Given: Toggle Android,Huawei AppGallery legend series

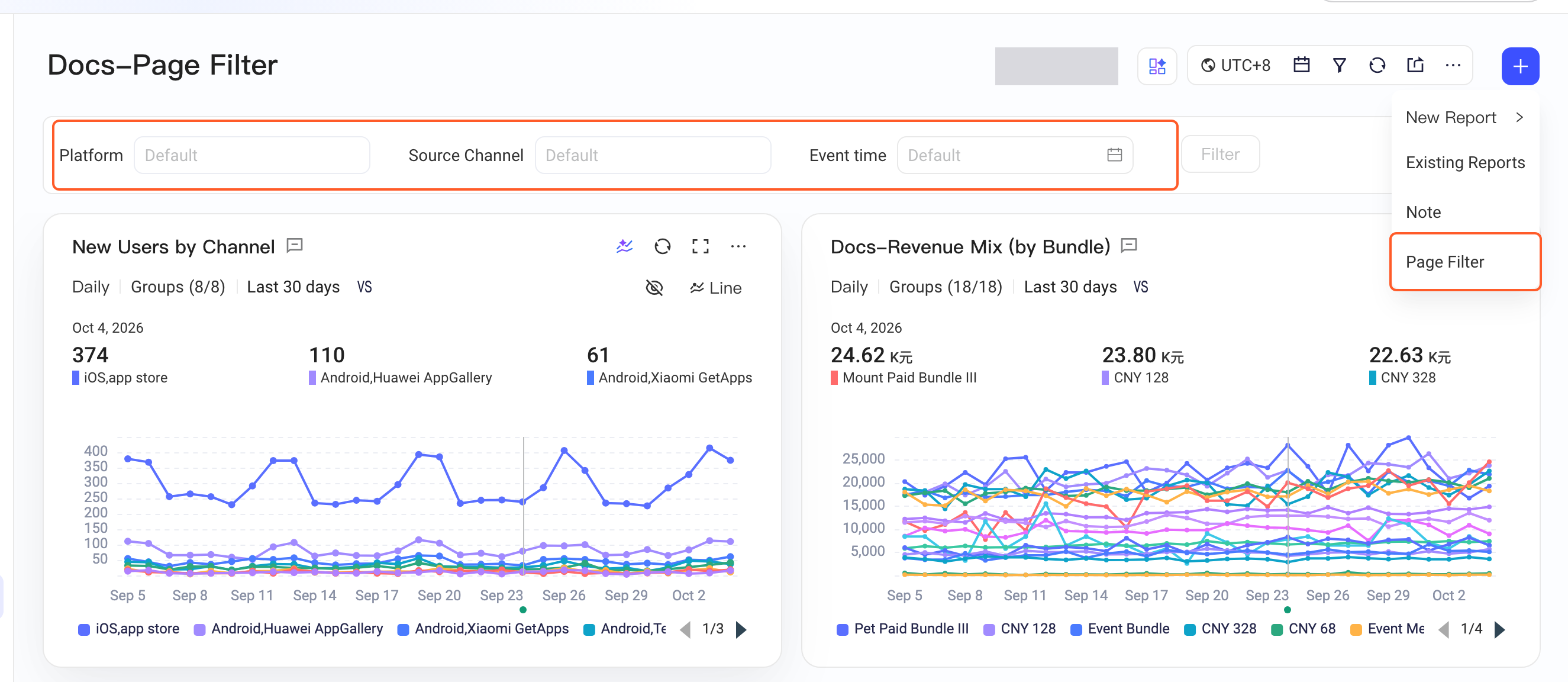Looking at the screenshot, I should coord(289,628).
